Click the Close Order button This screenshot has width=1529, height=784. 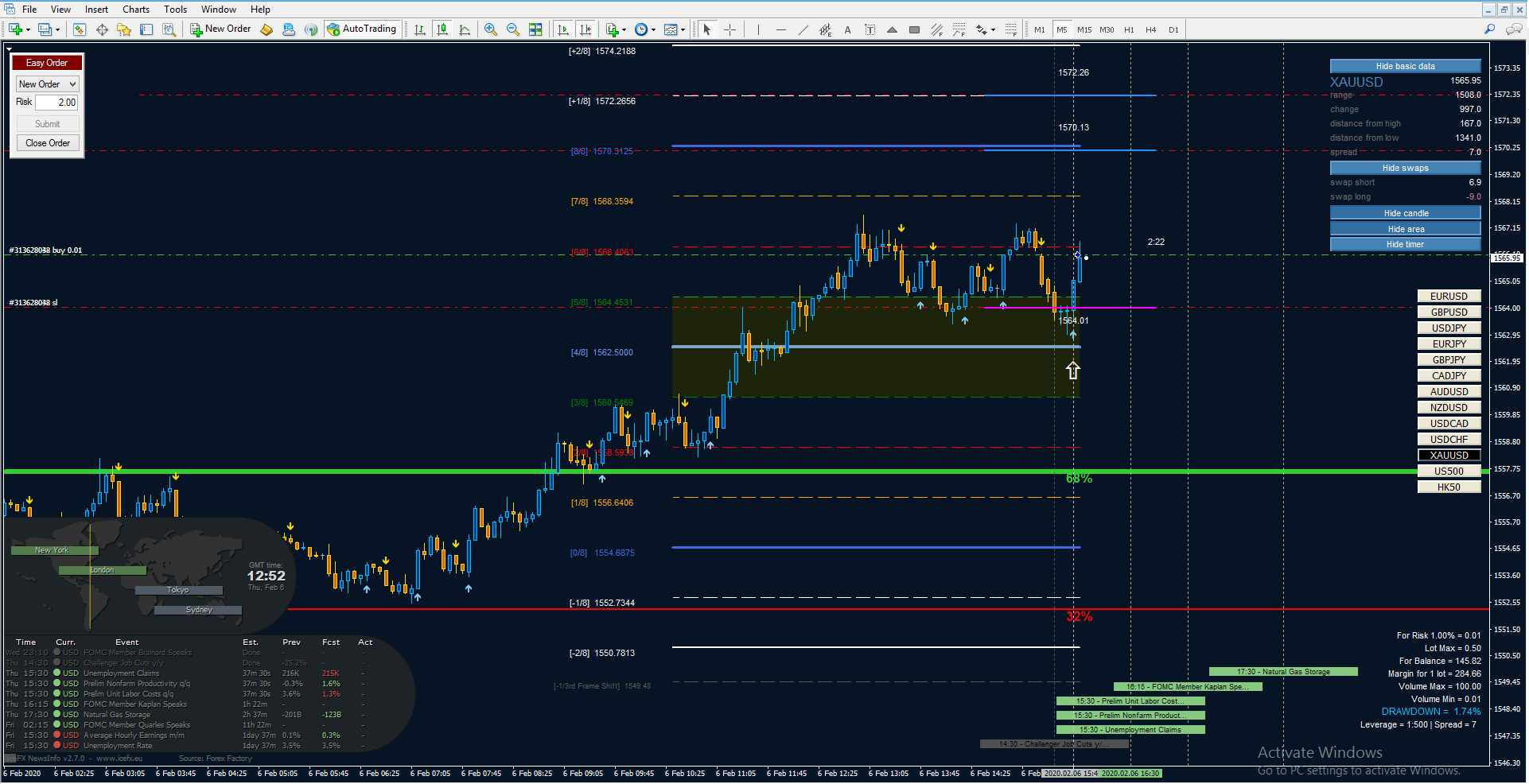pos(48,143)
